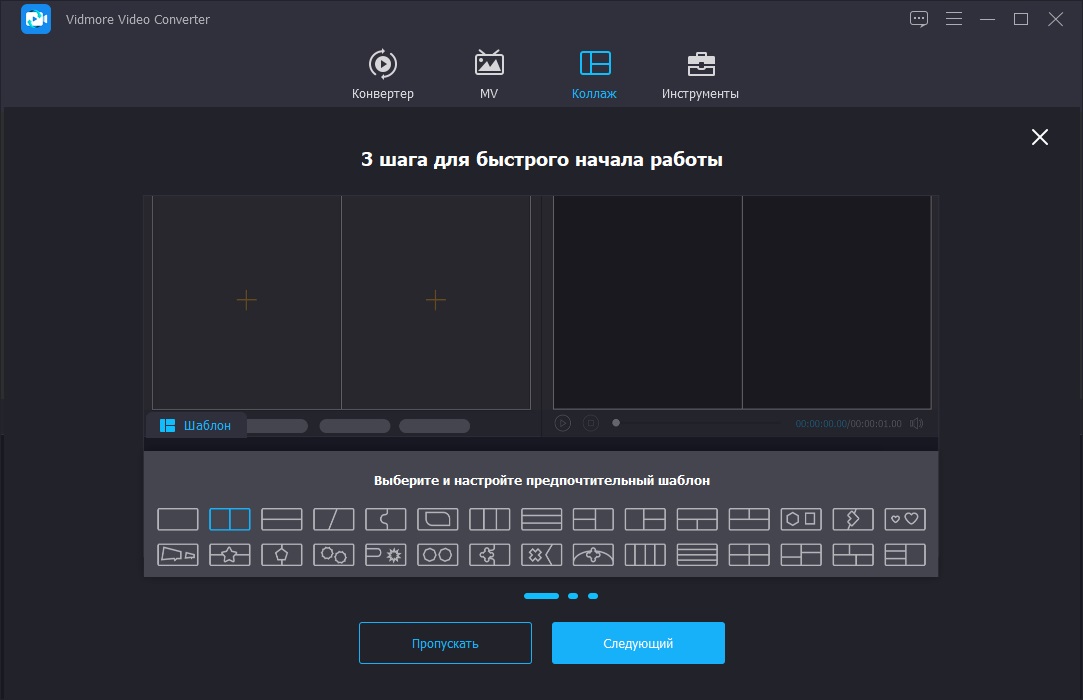Select the two circles collage template
Image resolution: width=1083 pixels, height=700 pixels.
pyautogui.click(x=437, y=554)
